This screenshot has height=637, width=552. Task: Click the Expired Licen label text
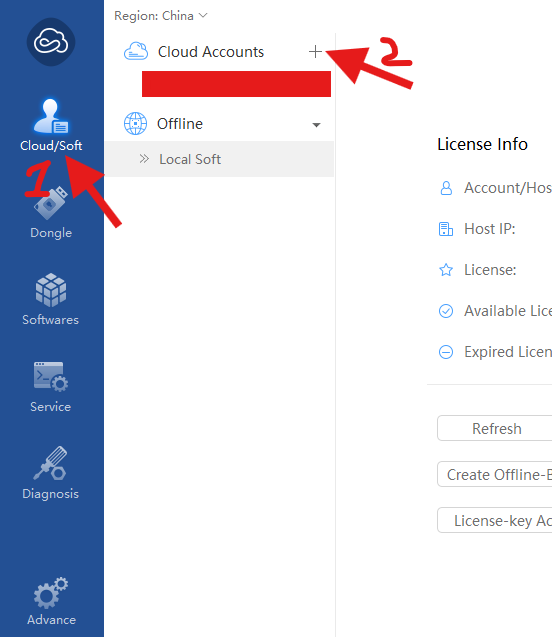point(508,352)
